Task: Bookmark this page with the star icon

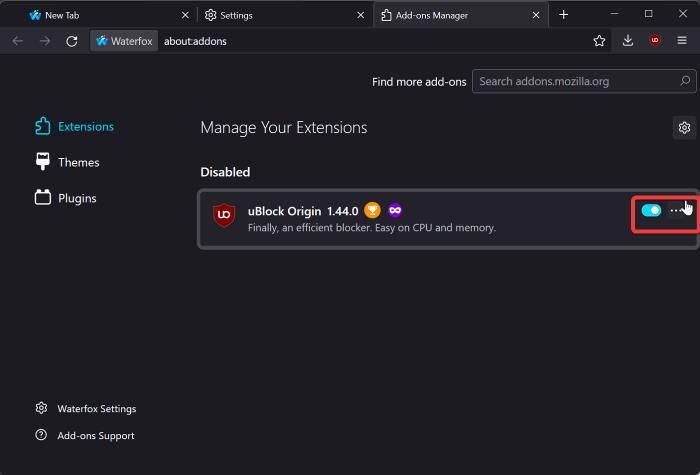Action: (600, 41)
